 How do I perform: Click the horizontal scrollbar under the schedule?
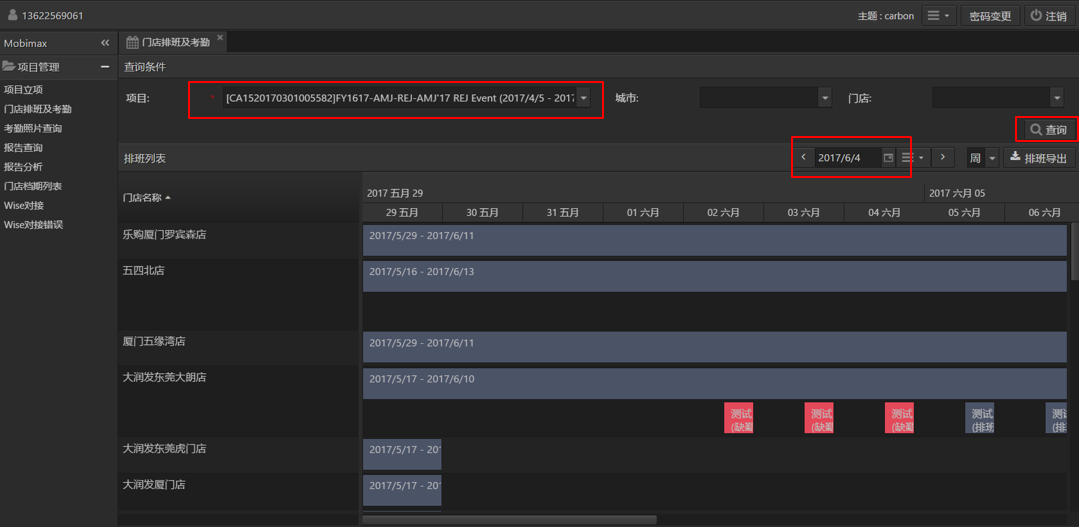click(x=509, y=520)
